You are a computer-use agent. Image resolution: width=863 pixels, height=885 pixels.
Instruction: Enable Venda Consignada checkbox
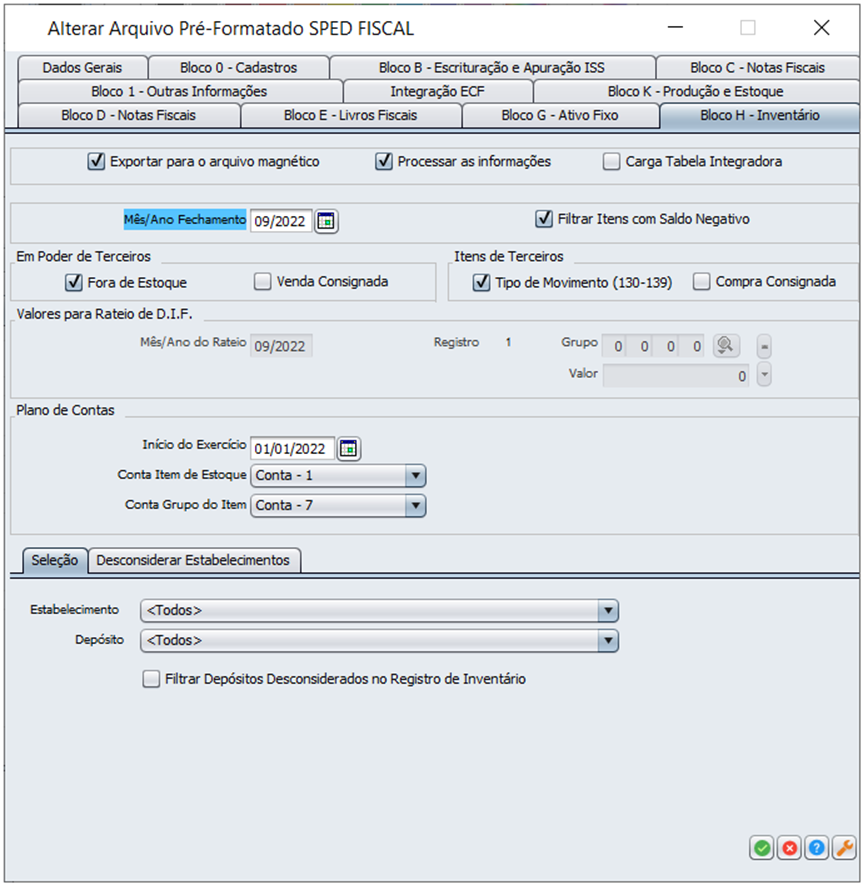pyautogui.click(x=262, y=281)
